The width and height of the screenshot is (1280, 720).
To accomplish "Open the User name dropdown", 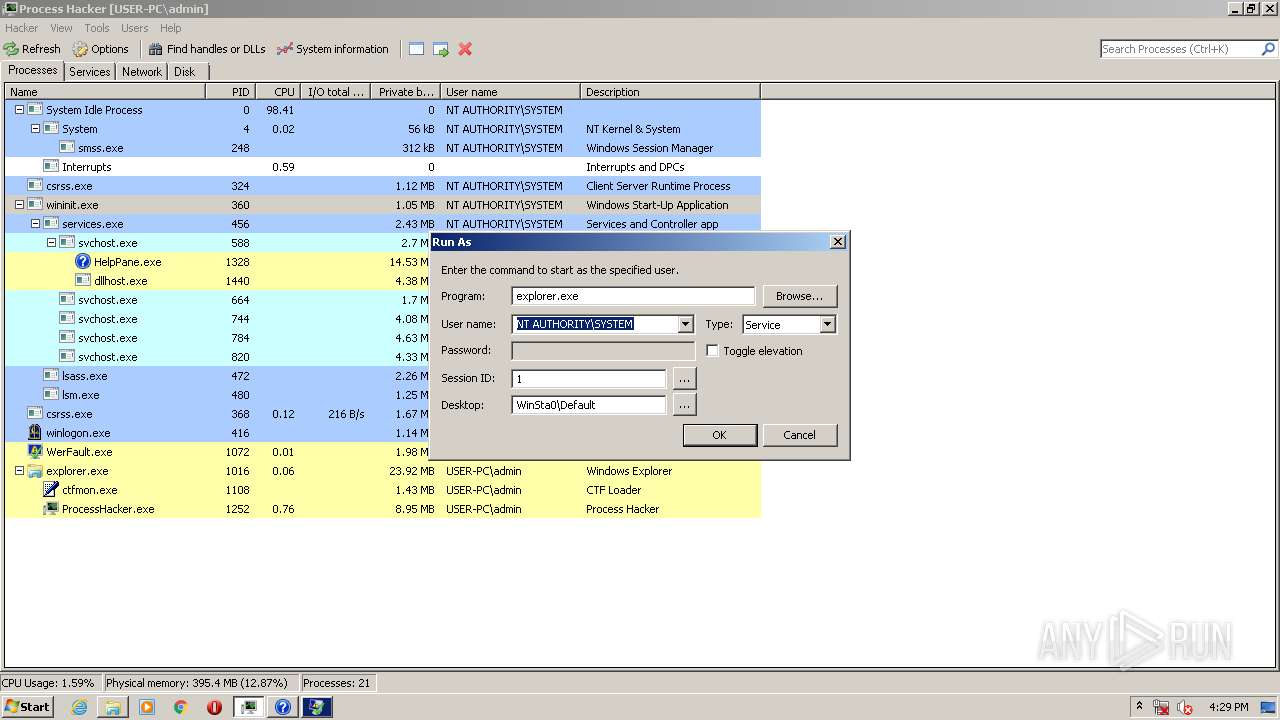I will [x=686, y=324].
